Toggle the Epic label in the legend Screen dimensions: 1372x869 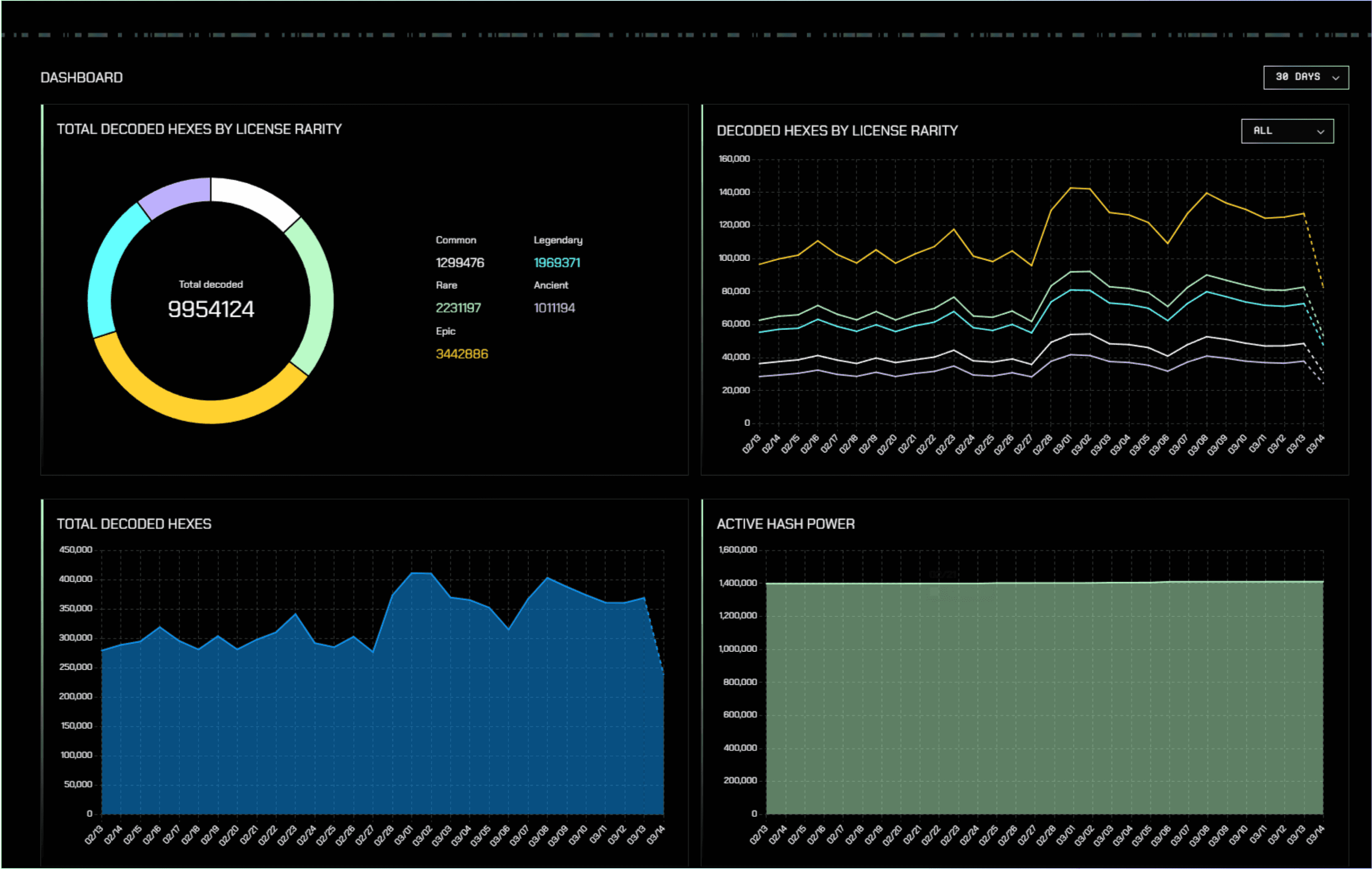pos(446,331)
